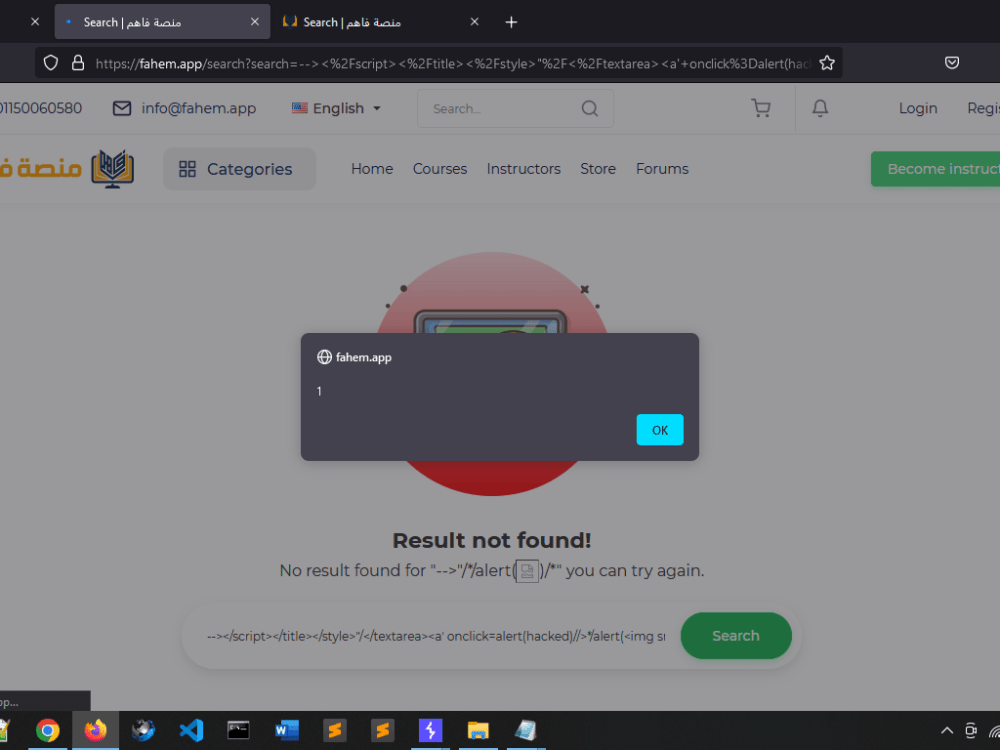The width and height of the screenshot is (1000, 750).
Task: Open the shopping cart icon
Action: click(x=760, y=108)
